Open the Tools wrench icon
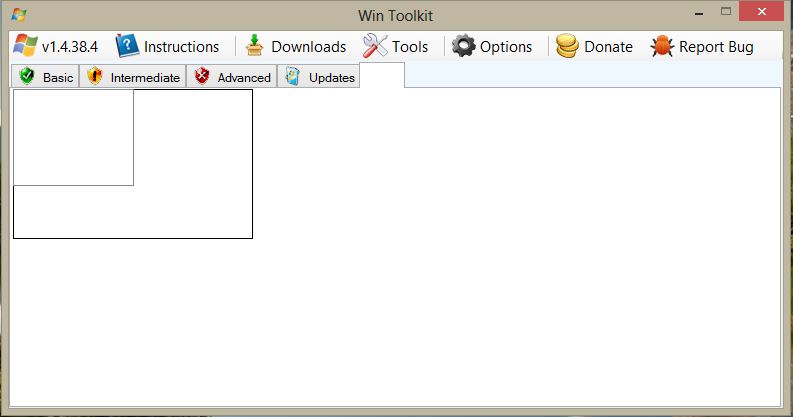793x417 pixels. (x=375, y=45)
